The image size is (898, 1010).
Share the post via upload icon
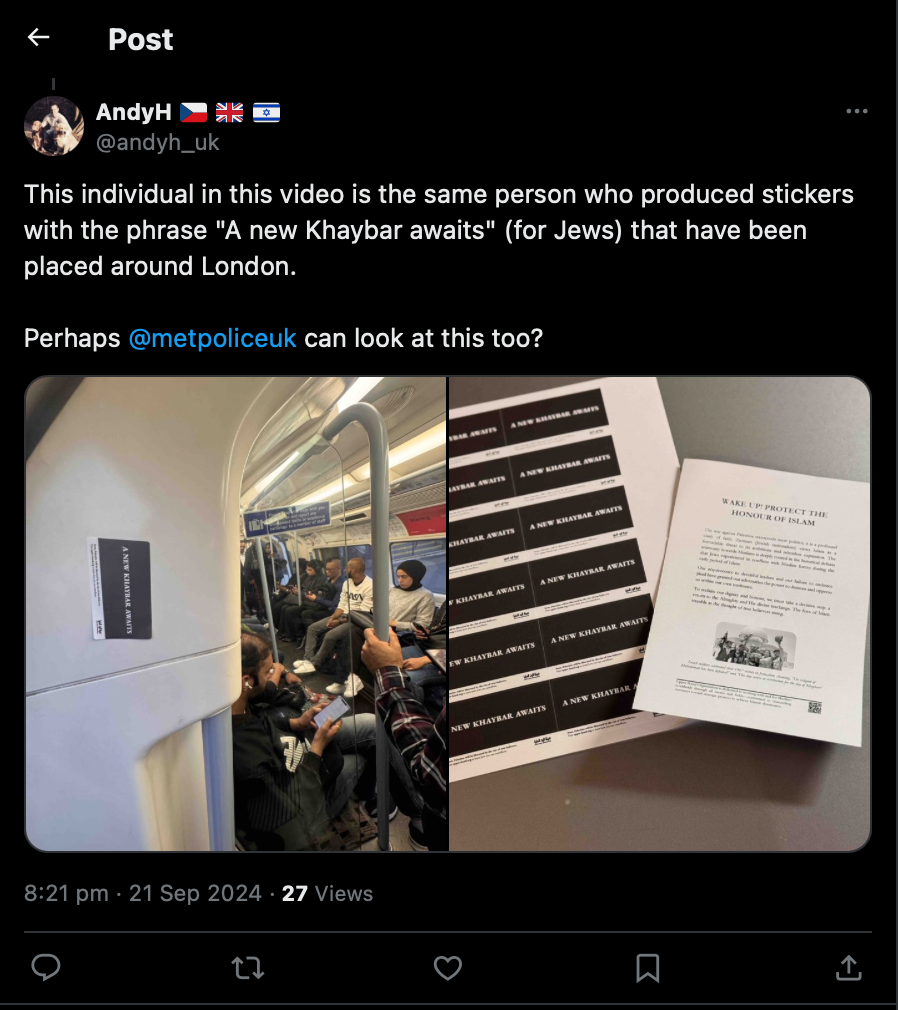tap(848, 967)
